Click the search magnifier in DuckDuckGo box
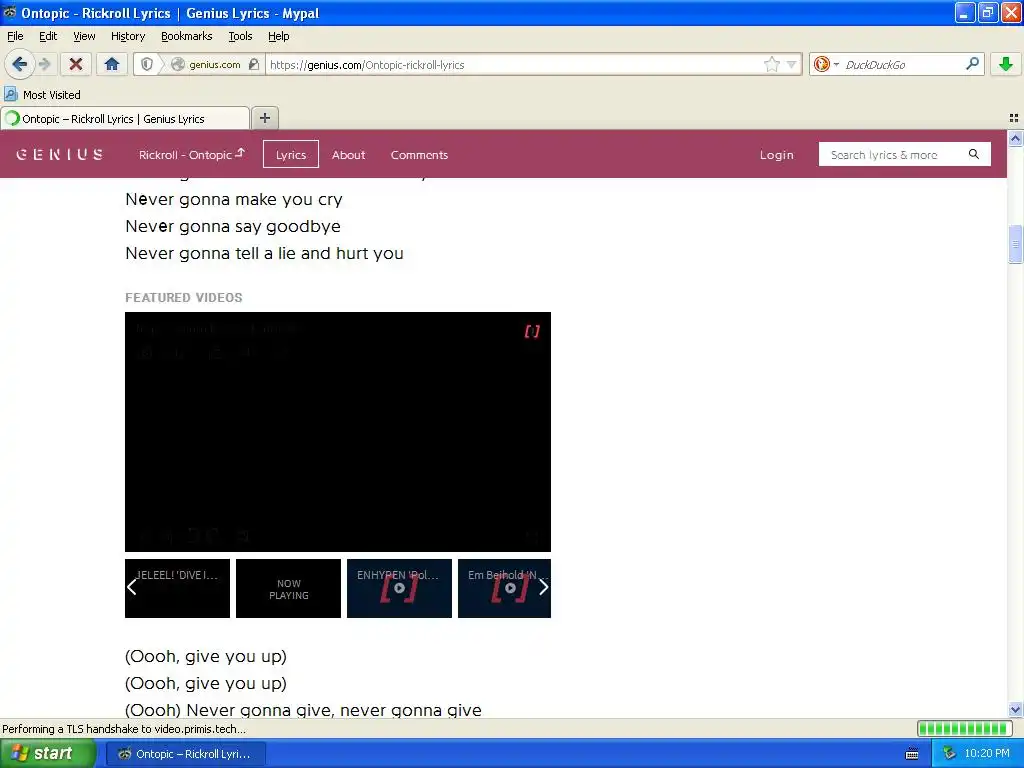Viewport: 1024px width, 768px height. point(972,63)
